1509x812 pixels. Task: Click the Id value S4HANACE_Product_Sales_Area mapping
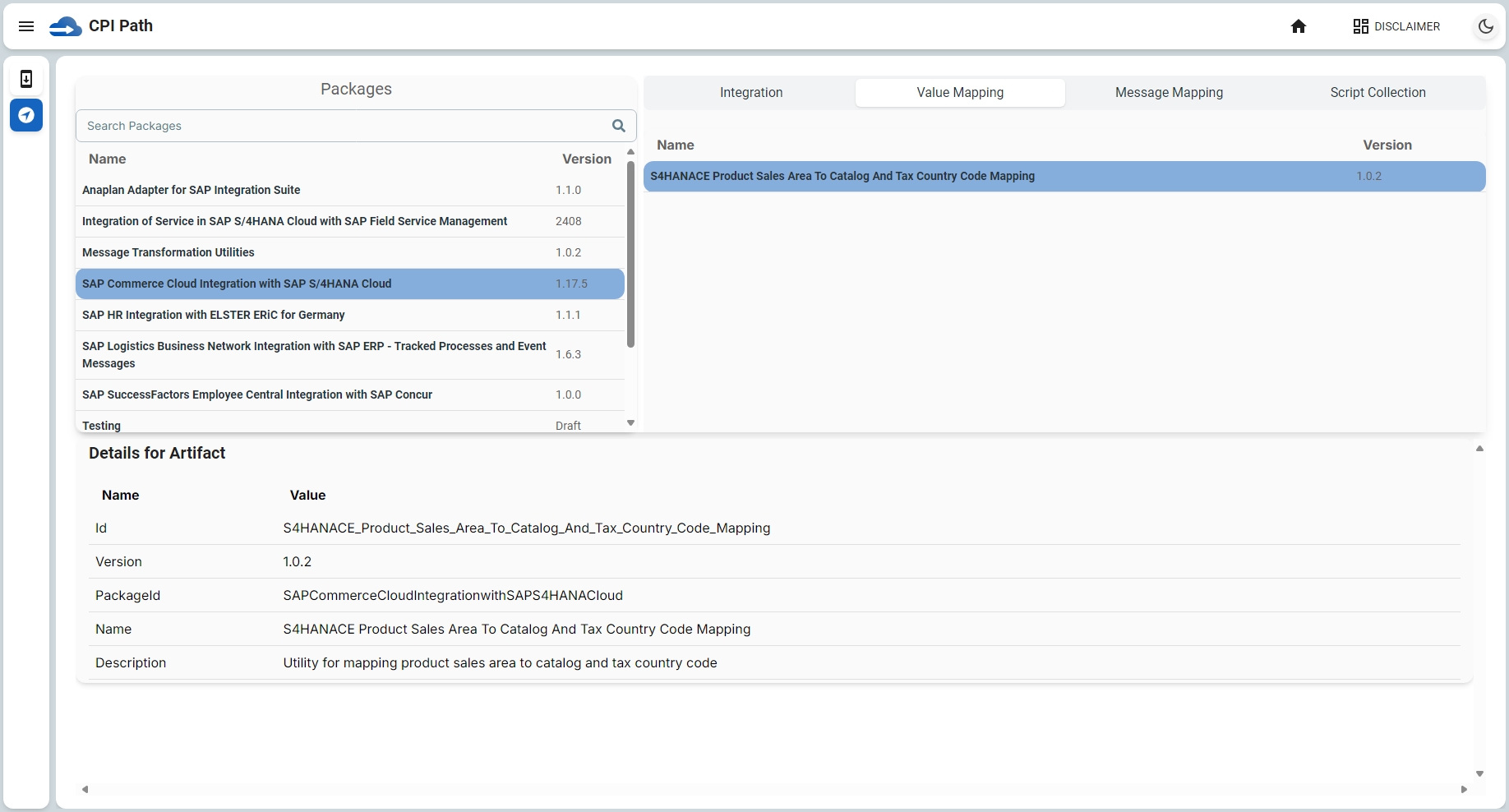click(x=527, y=528)
